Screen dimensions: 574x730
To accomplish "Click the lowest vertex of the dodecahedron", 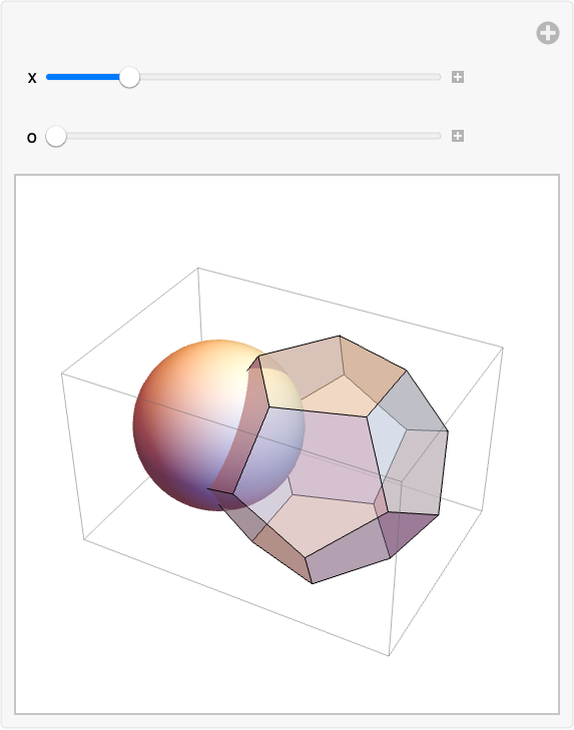I will click(x=312, y=583).
